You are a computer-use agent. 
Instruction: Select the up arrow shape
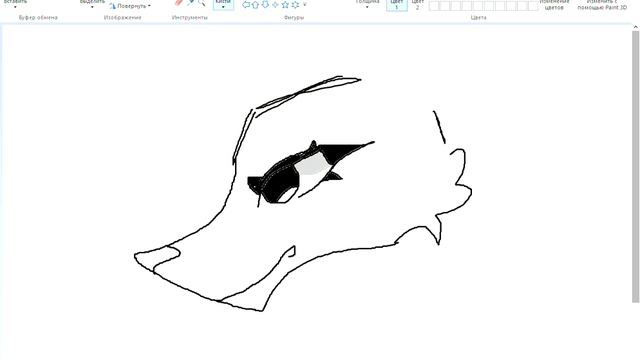(256, 5)
